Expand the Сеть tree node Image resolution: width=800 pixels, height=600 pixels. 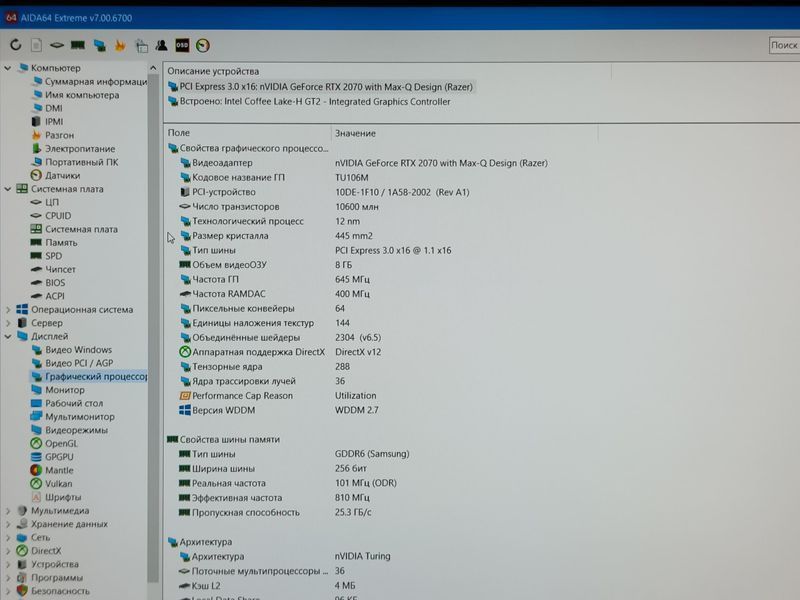[8, 537]
